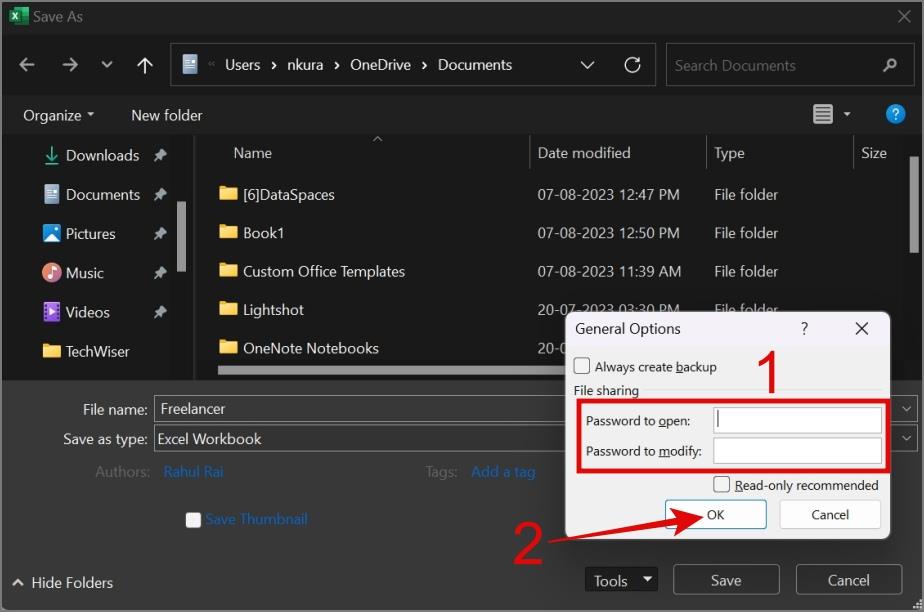Click Cancel in General Options dialog
This screenshot has height=612, width=924.
(830, 515)
